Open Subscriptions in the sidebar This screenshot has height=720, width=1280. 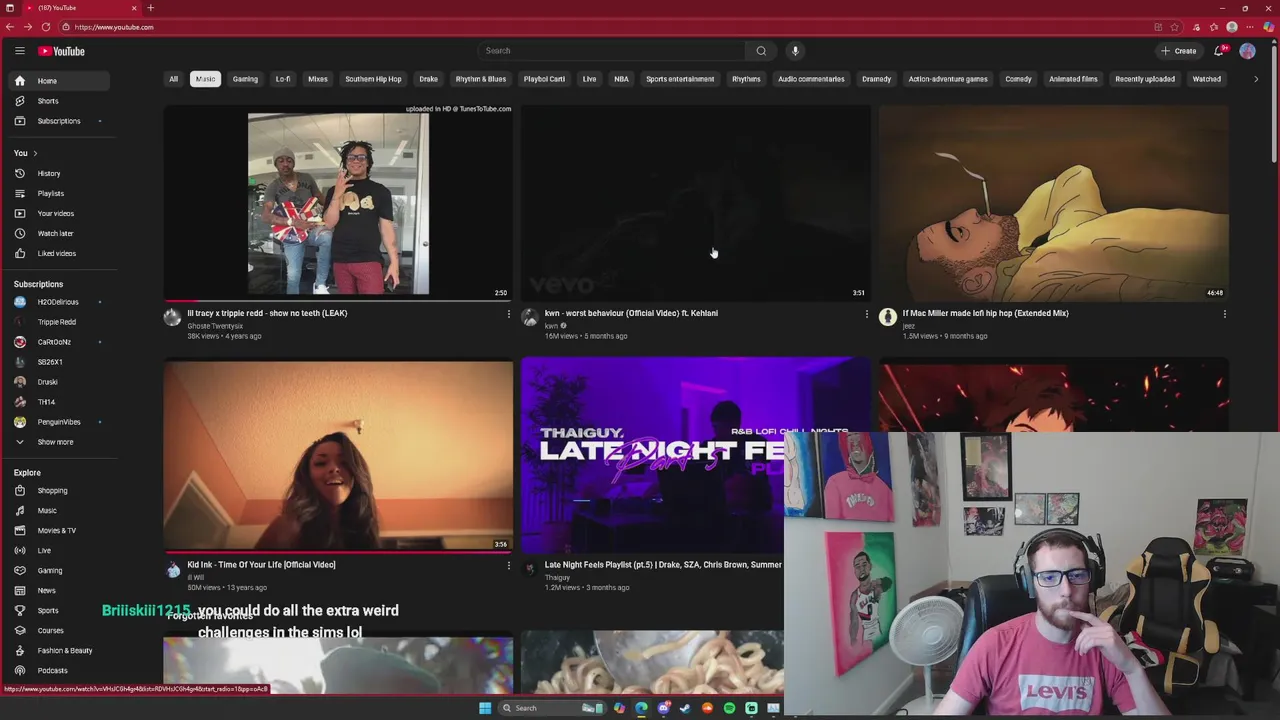tap(58, 121)
